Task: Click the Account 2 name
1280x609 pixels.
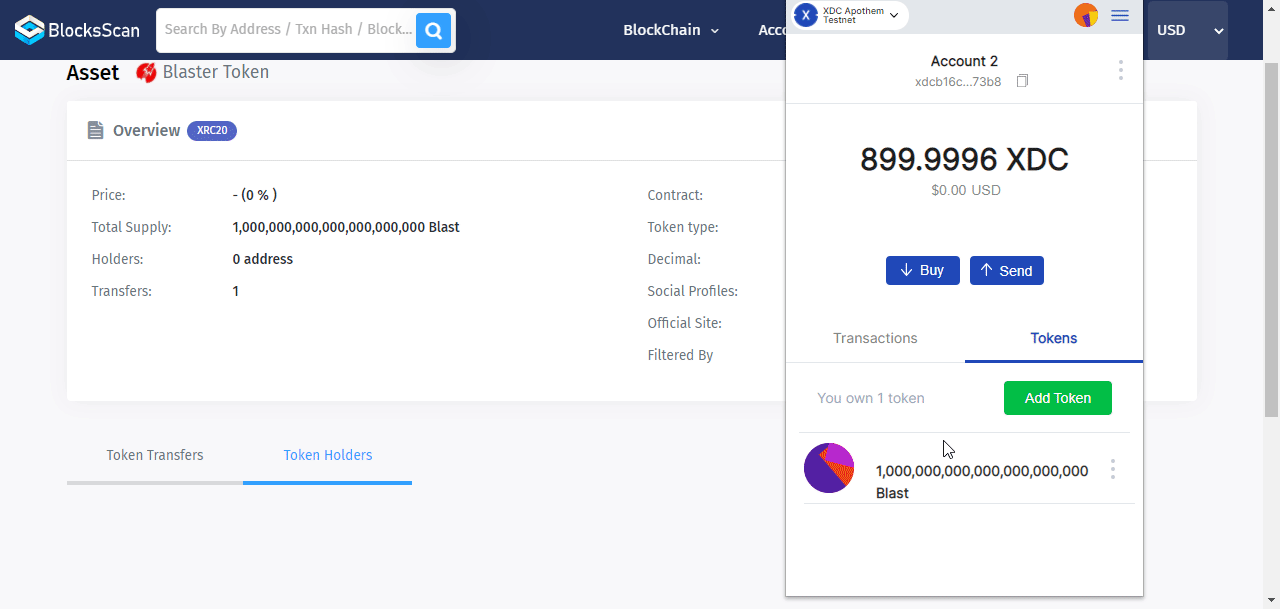Action: coord(964,61)
